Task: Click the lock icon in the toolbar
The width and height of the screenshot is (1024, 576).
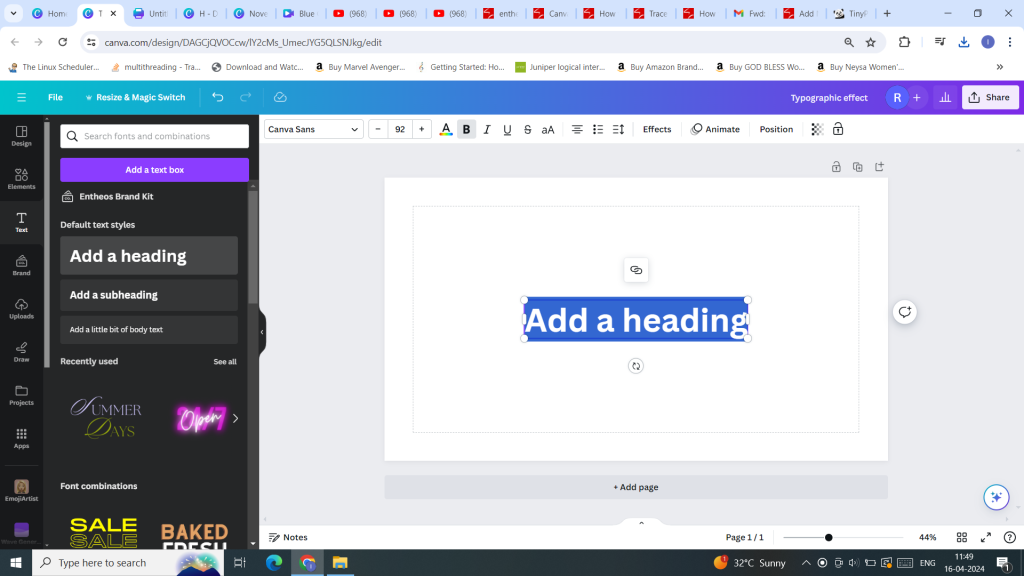Action: coord(838,129)
